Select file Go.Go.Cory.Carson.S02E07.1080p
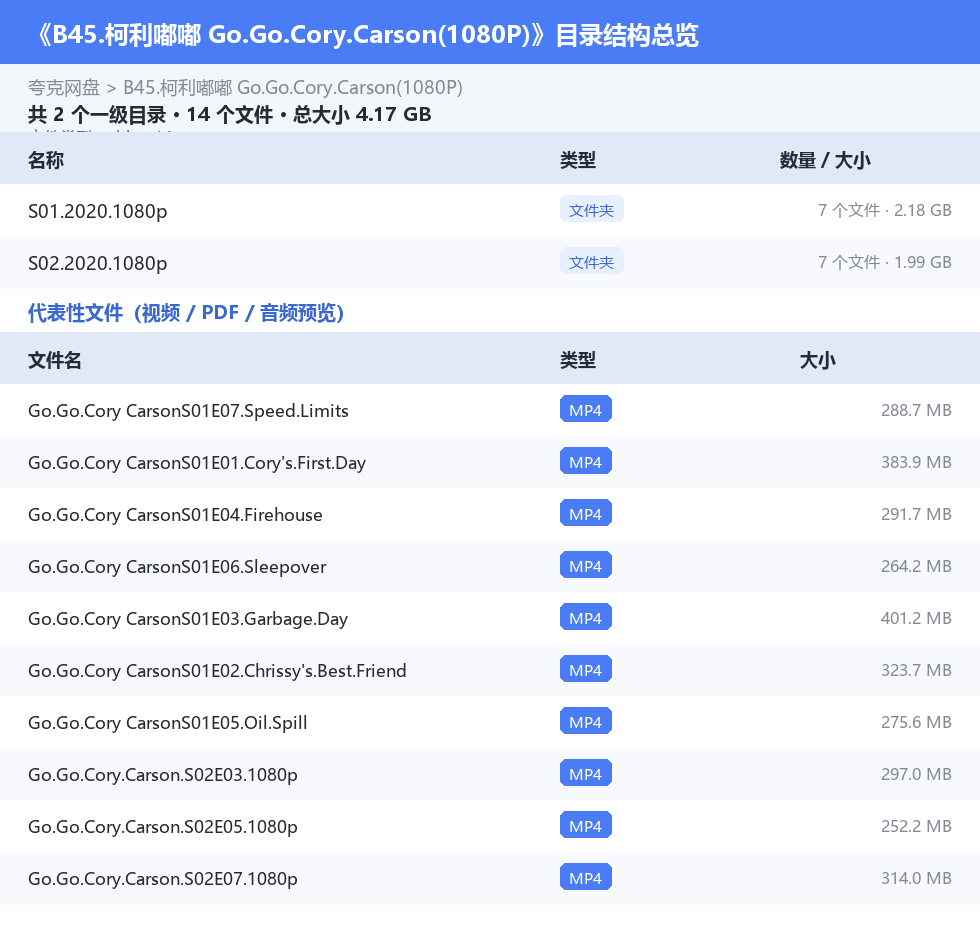Screen dimensions: 980x936 tap(162, 878)
